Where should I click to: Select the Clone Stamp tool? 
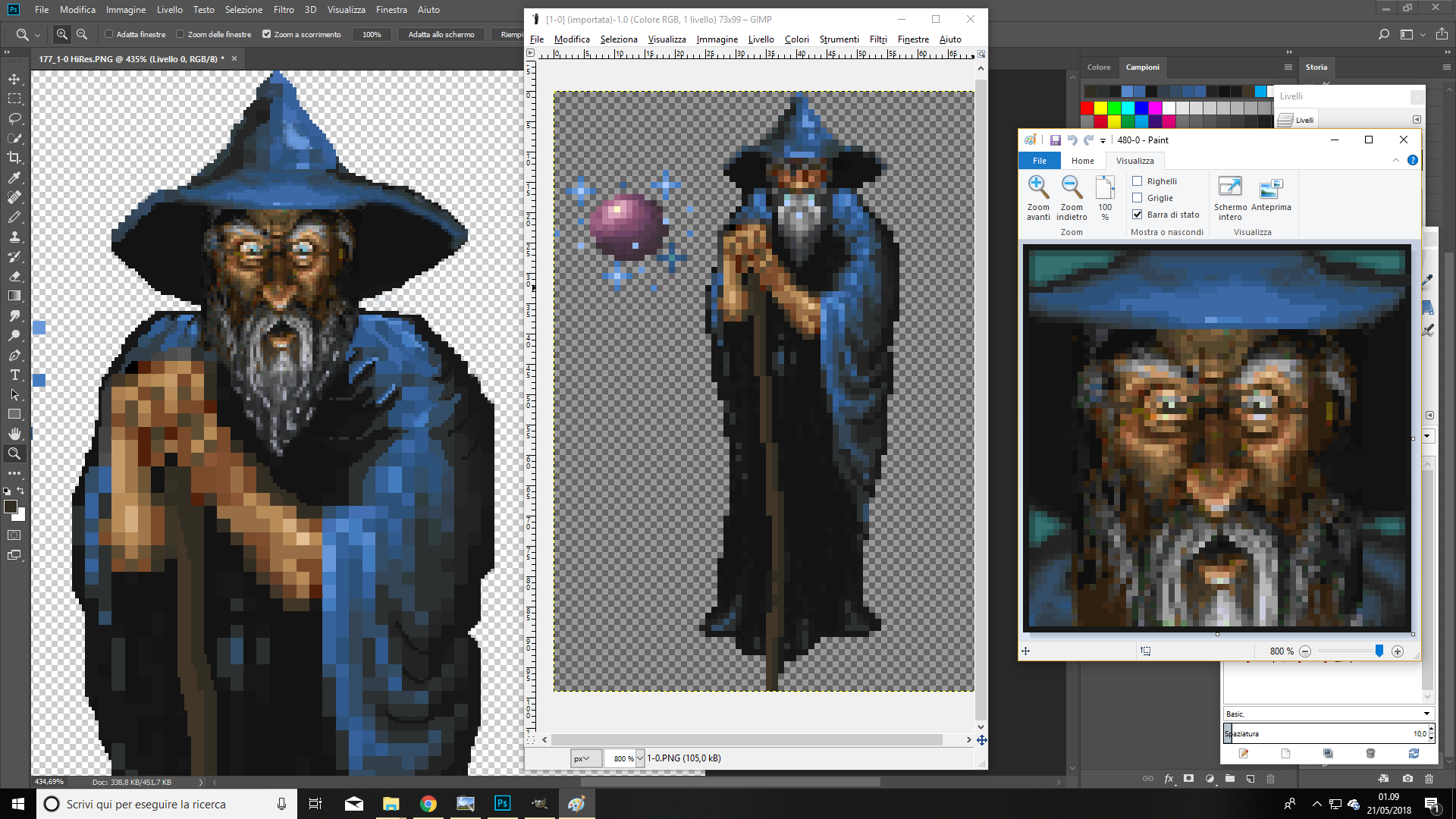click(x=14, y=237)
